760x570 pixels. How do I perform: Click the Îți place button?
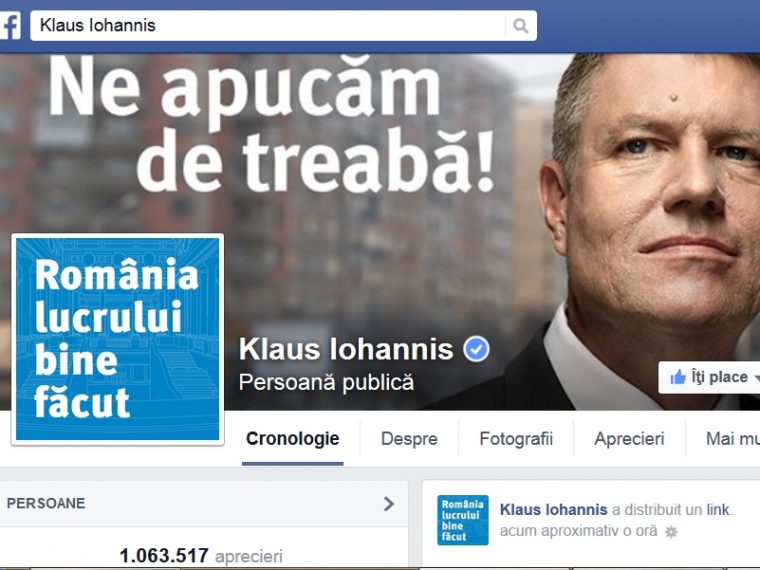[709, 377]
